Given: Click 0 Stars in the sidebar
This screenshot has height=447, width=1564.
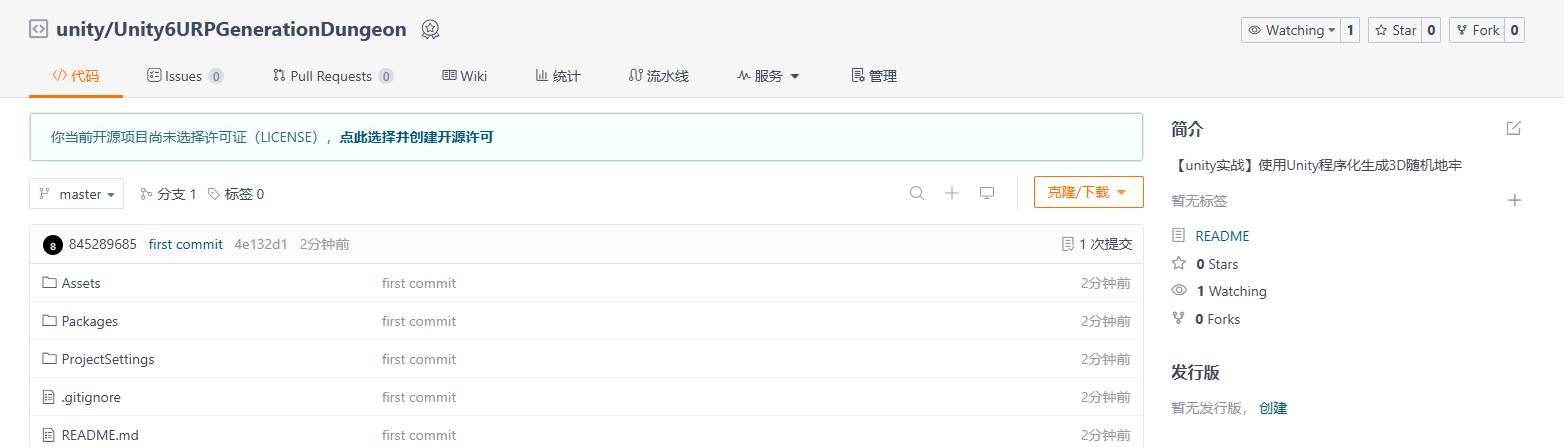Looking at the screenshot, I should pos(1217,264).
